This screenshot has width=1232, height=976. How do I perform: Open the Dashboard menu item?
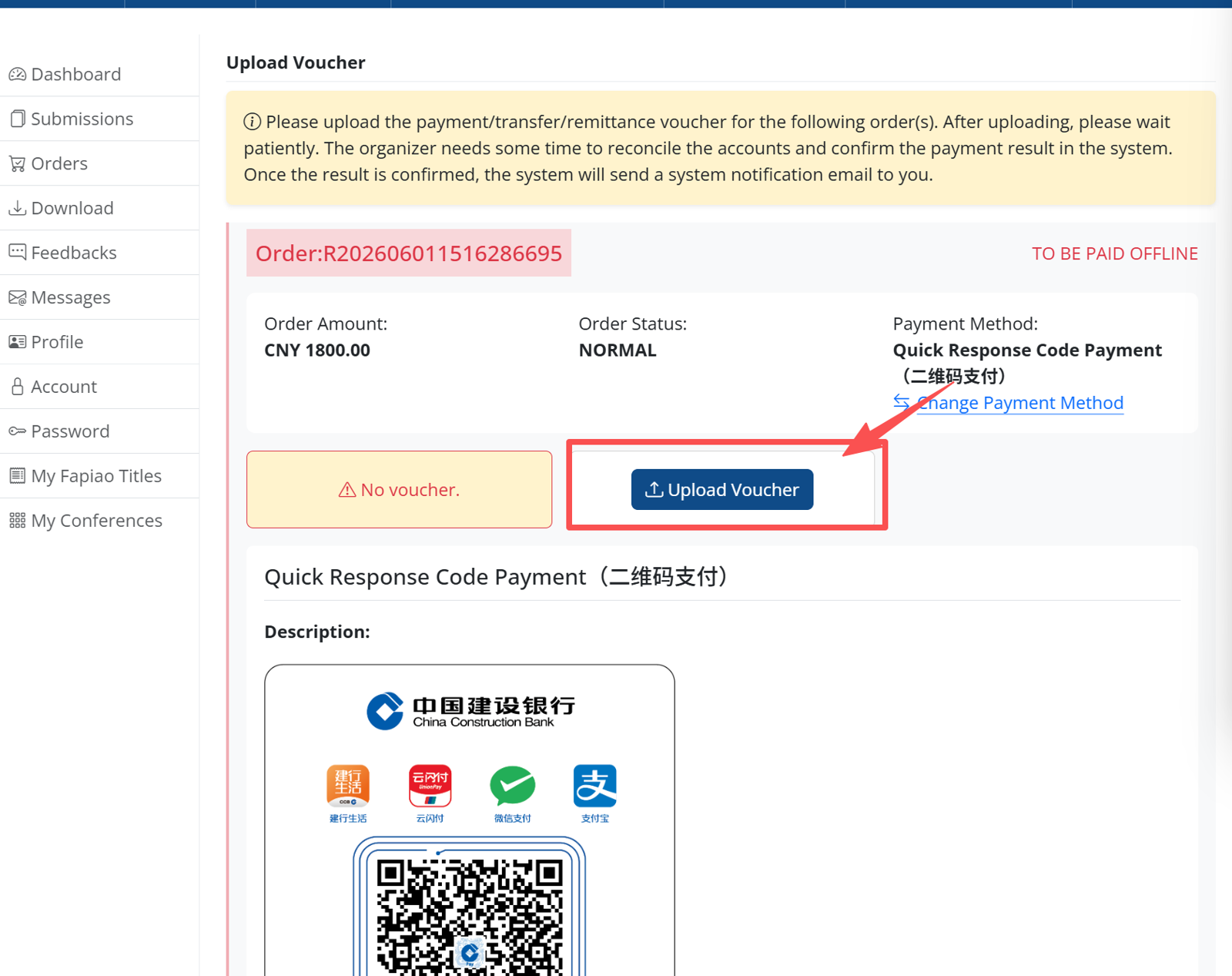pyautogui.click(x=99, y=74)
